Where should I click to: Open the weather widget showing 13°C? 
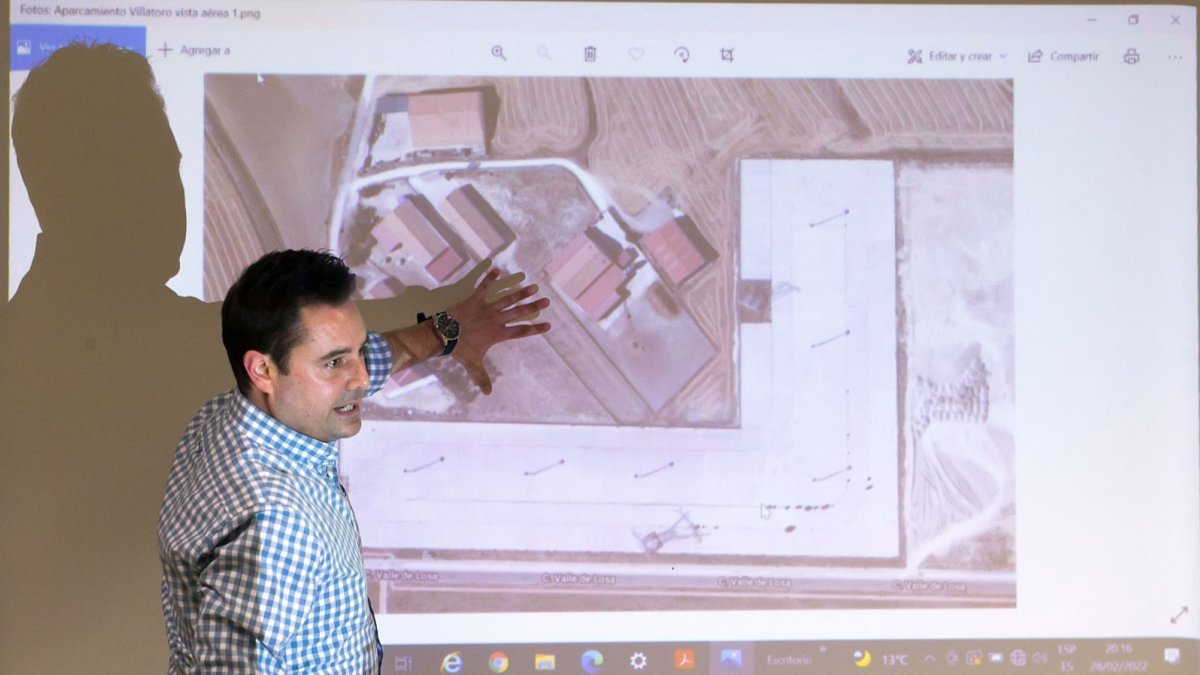point(881,659)
